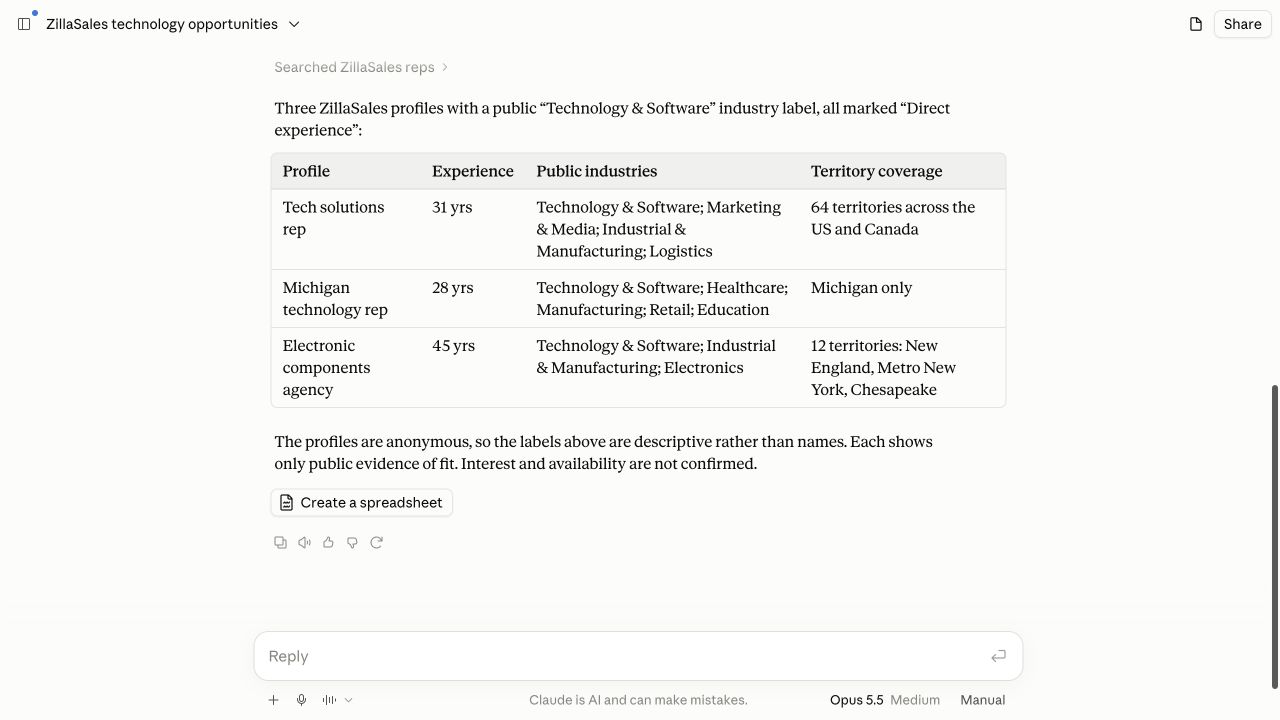This screenshot has height=720, width=1280.
Task: Click the Share button
Action: pyautogui.click(x=1242, y=24)
